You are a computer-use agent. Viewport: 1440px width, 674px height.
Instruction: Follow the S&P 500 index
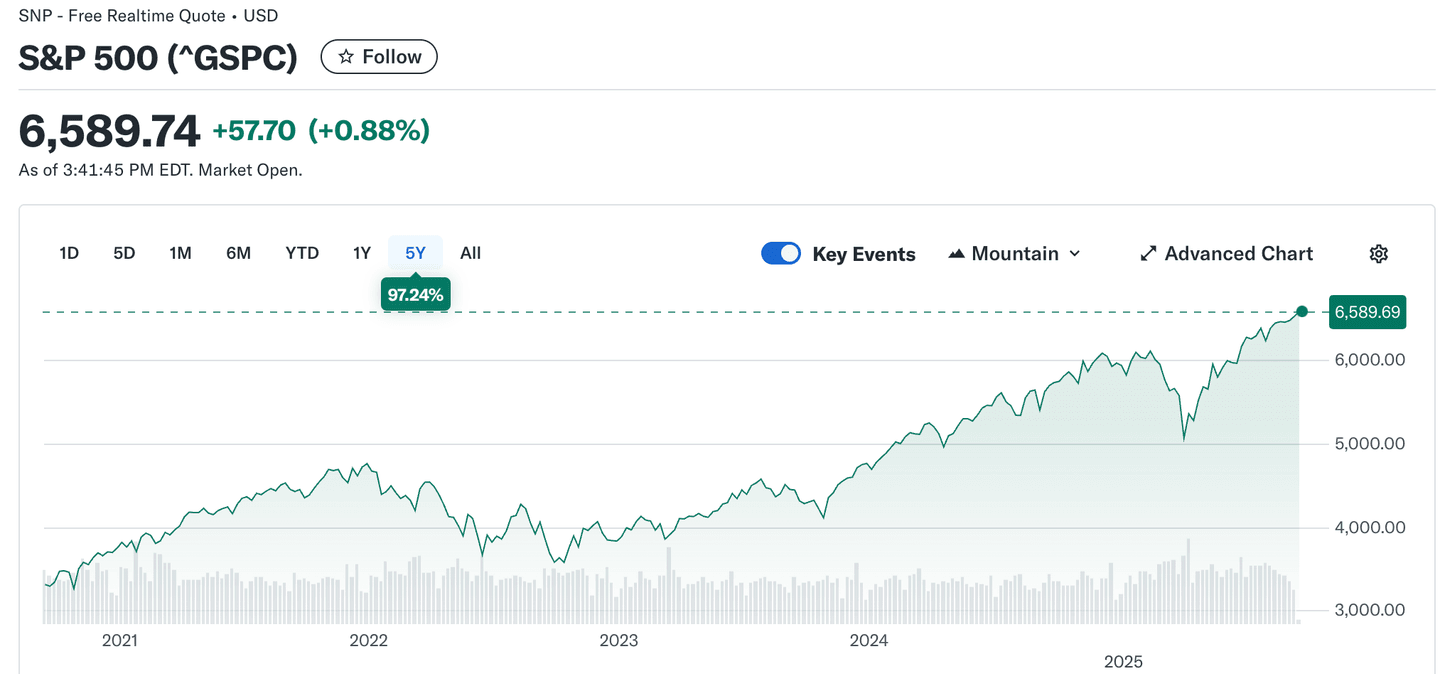point(379,57)
